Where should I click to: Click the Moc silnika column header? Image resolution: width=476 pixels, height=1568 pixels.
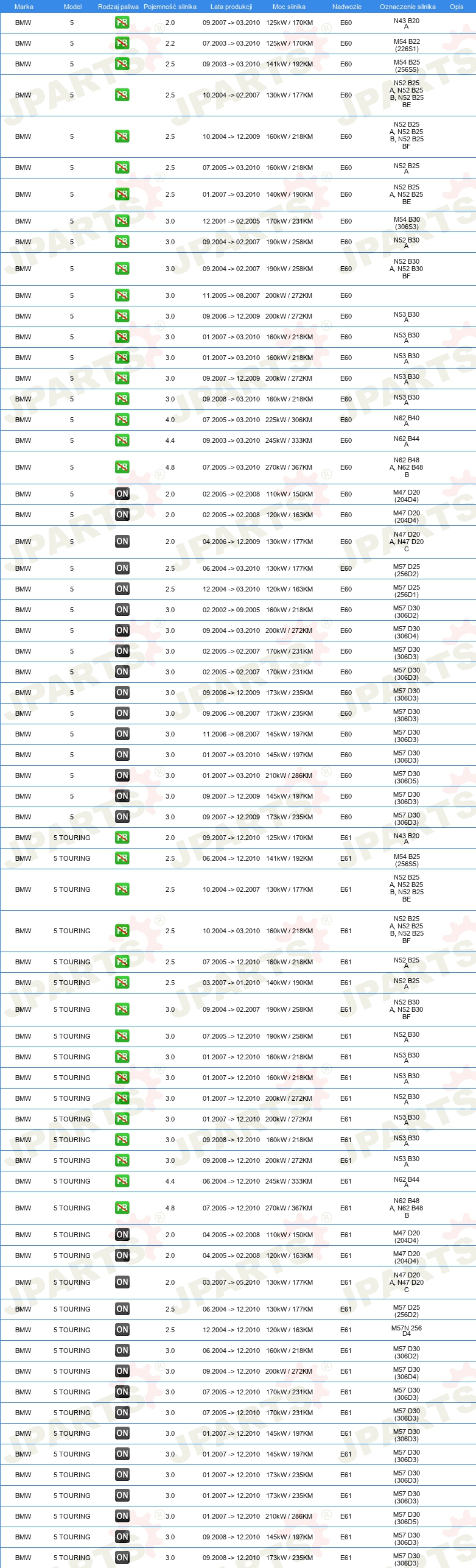[289, 7]
